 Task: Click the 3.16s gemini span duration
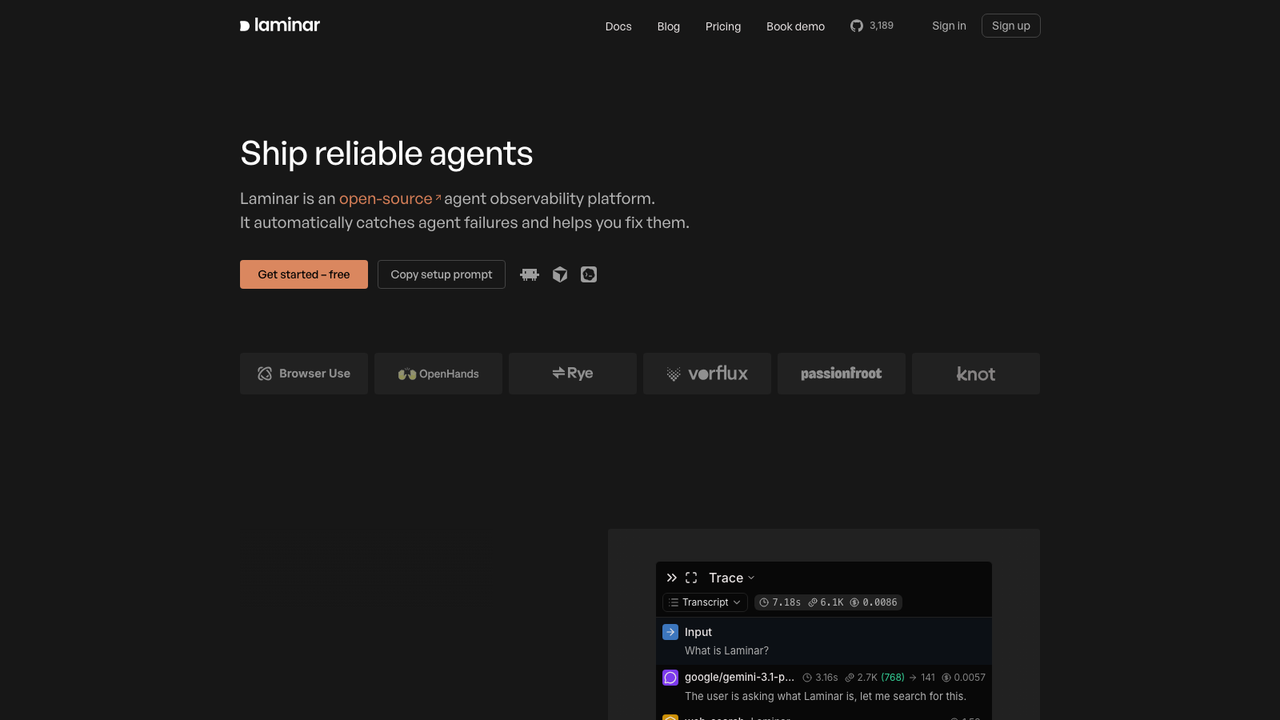click(x=820, y=677)
